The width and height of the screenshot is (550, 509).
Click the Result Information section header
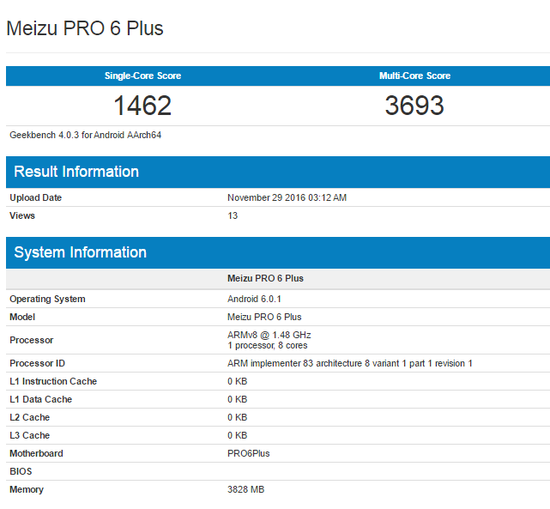click(x=76, y=172)
